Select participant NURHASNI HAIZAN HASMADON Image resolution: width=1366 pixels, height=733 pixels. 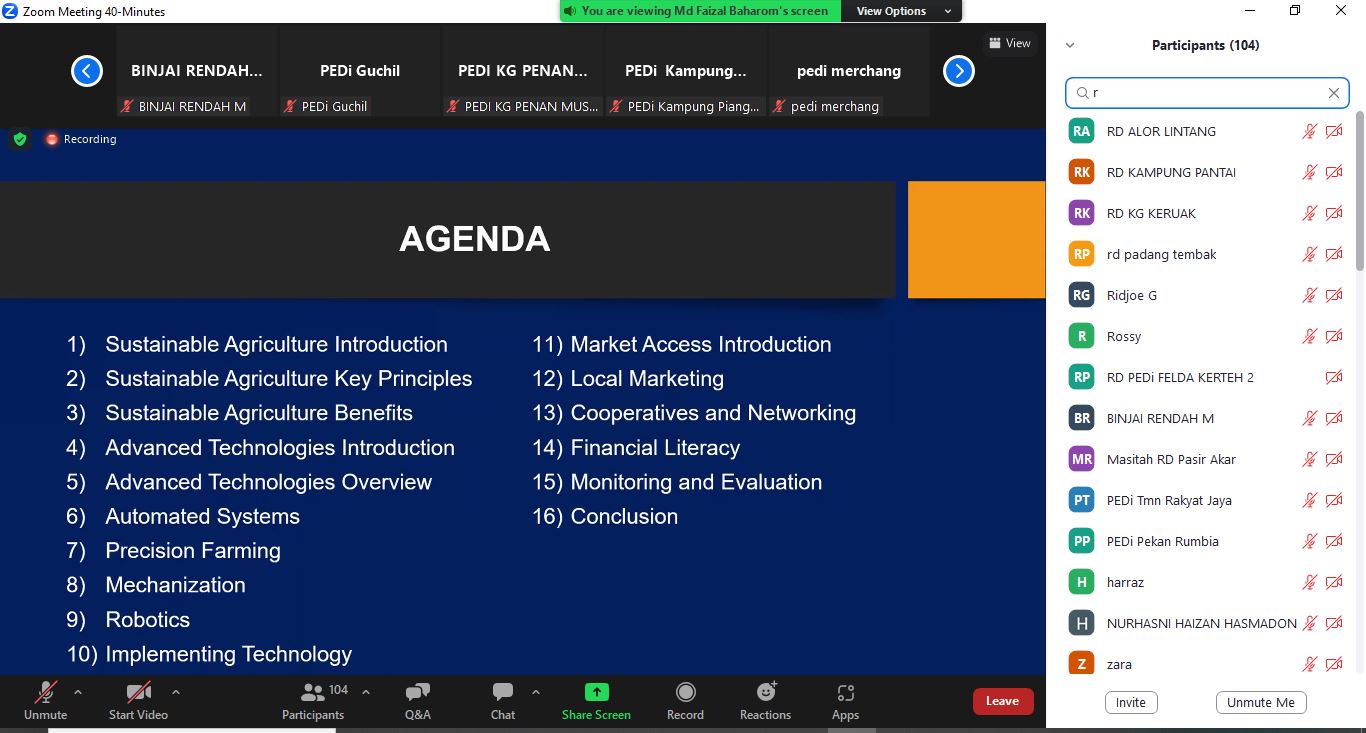(x=1206, y=623)
